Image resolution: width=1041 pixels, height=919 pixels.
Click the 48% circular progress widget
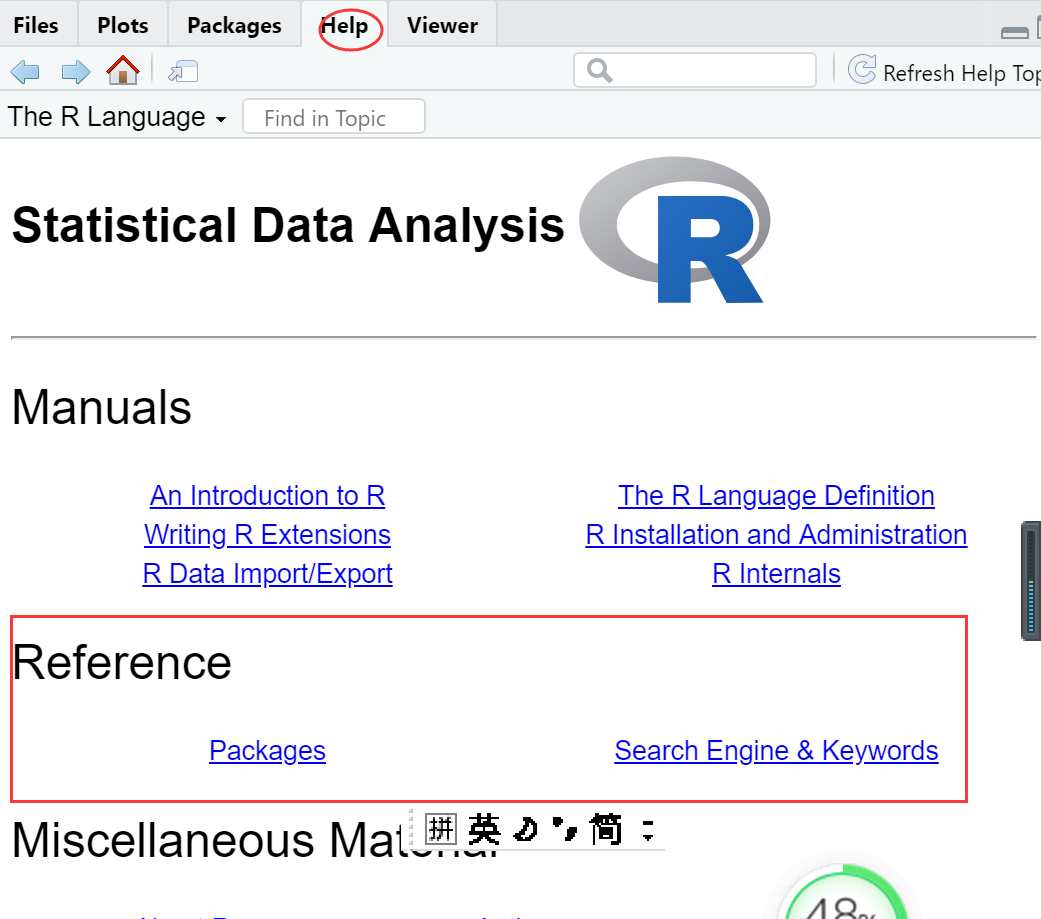(x=842, y=892)
